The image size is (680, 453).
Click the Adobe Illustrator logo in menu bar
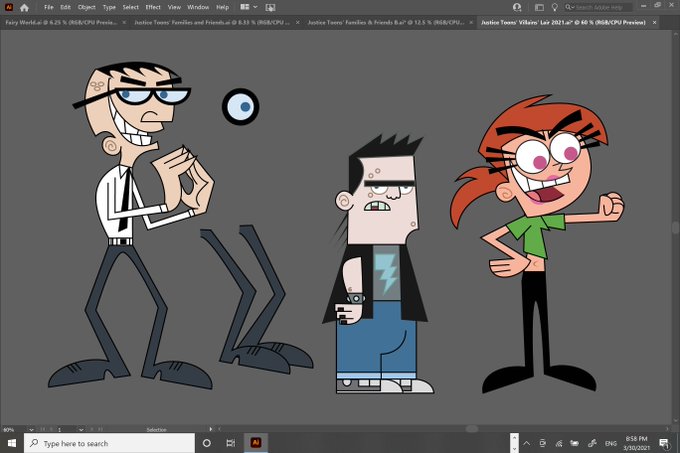[9, 7]
